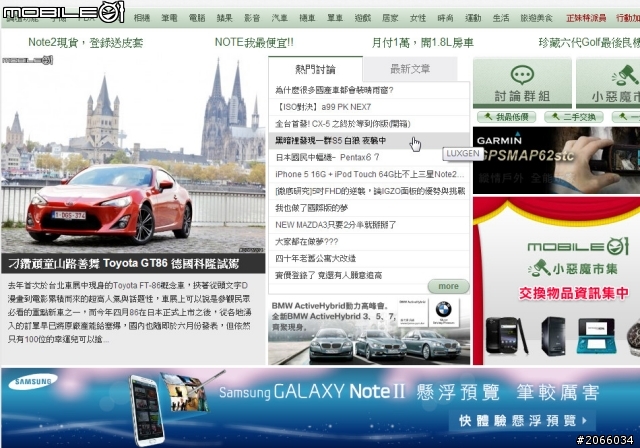This screenshot has width=640, height=448.
Task: Click the black desktop PC tower in the market banner
Action: (553, 336)
